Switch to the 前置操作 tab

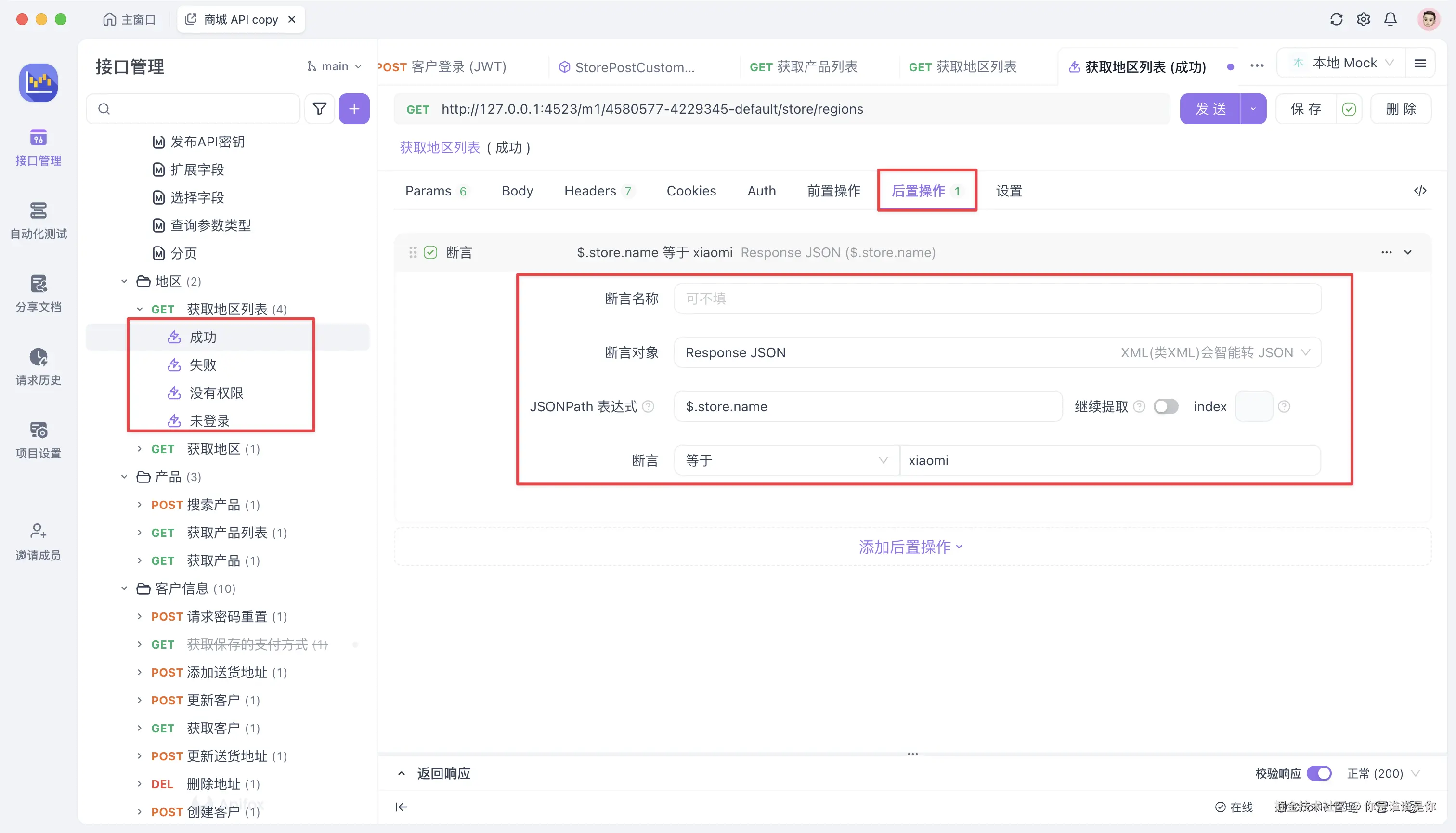click(833, 191)
